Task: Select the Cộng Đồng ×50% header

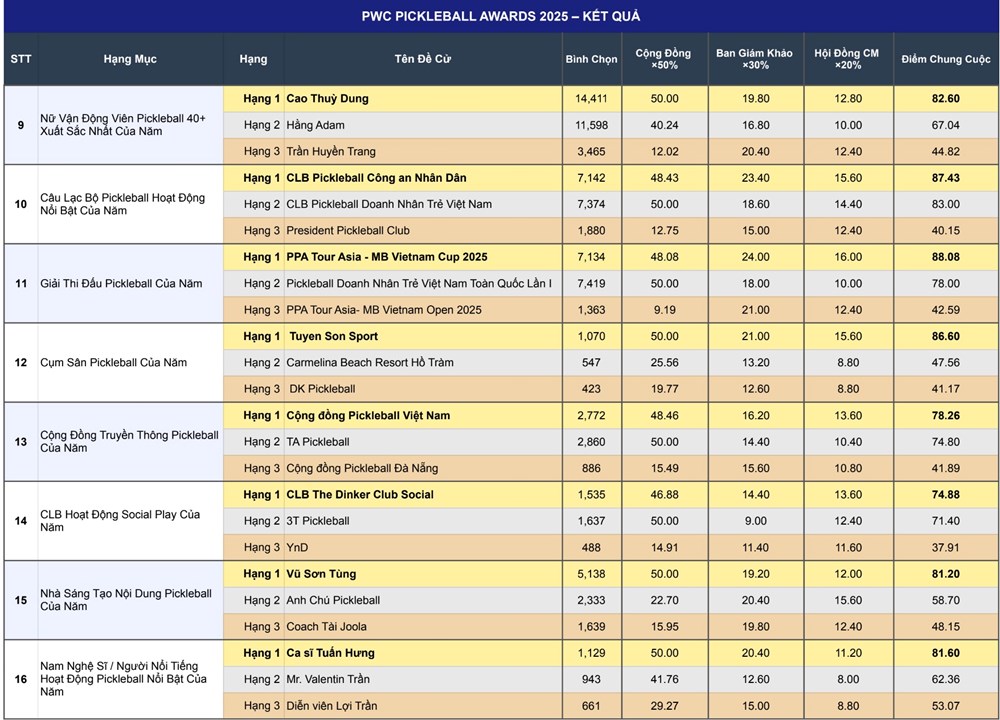Action: (664, 59)
